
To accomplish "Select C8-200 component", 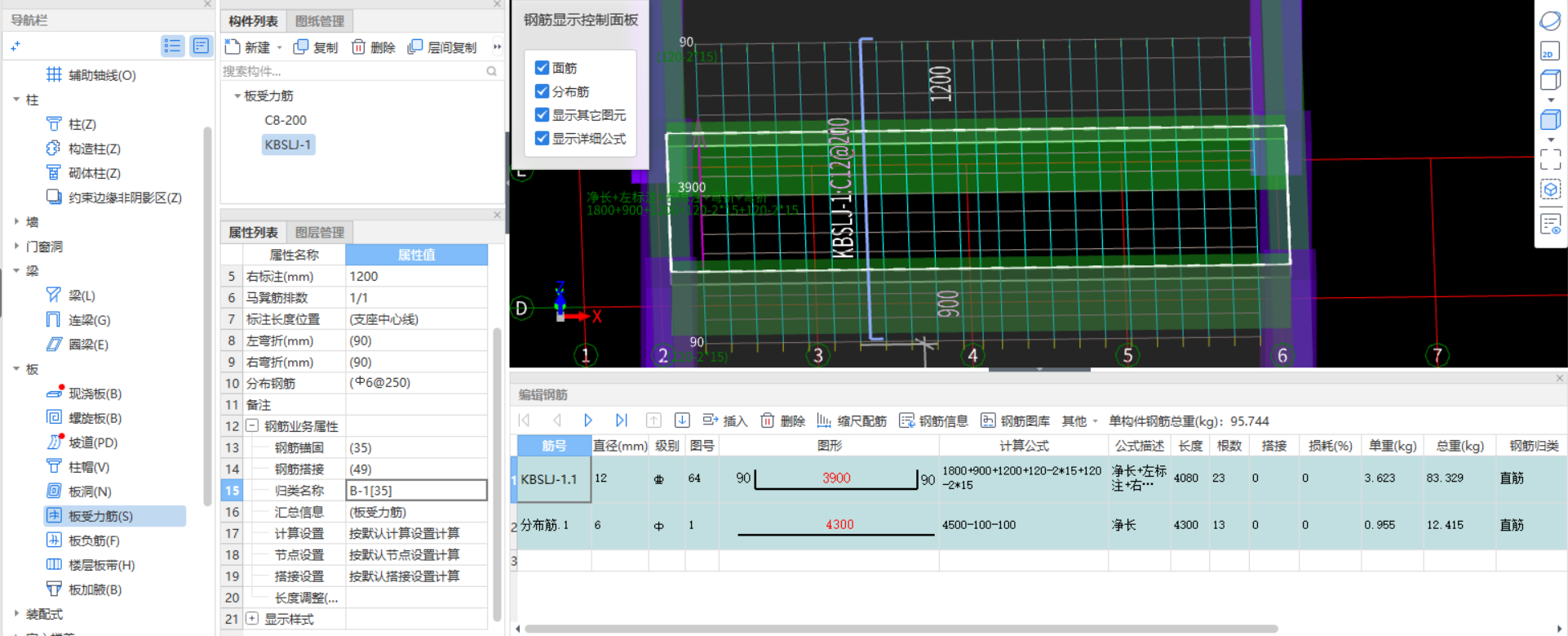I will [286, 120].
